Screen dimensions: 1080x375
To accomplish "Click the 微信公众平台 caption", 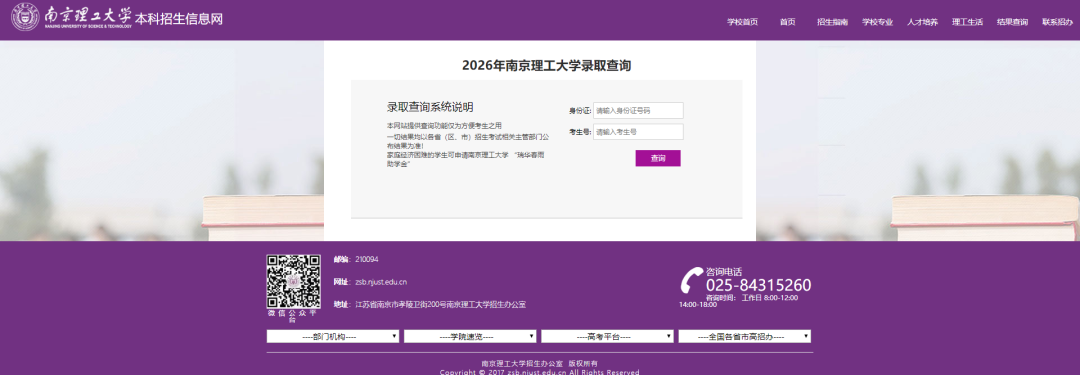I will click(x=293, y=316).
